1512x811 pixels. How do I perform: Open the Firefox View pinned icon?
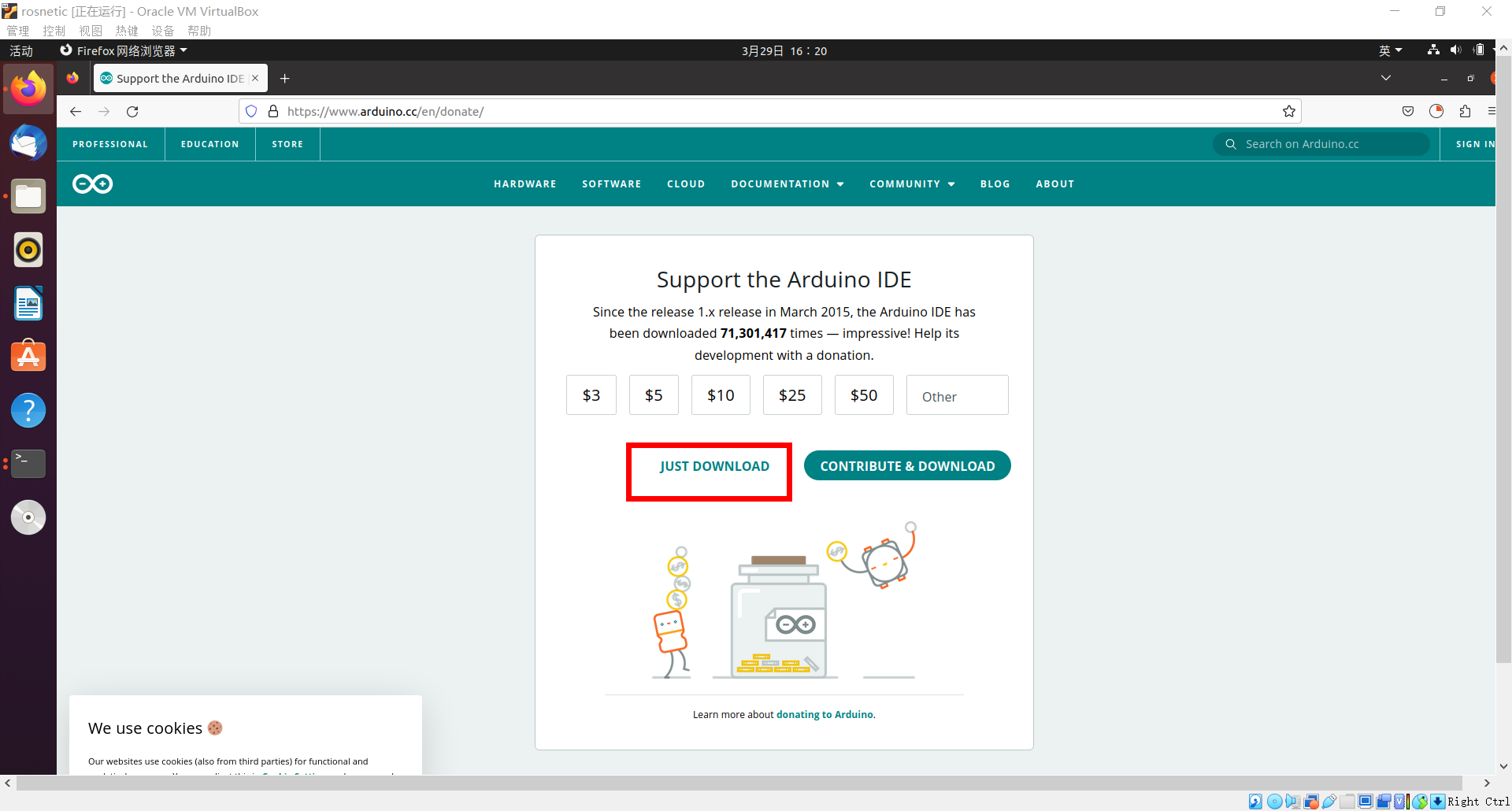coord(72,78)
